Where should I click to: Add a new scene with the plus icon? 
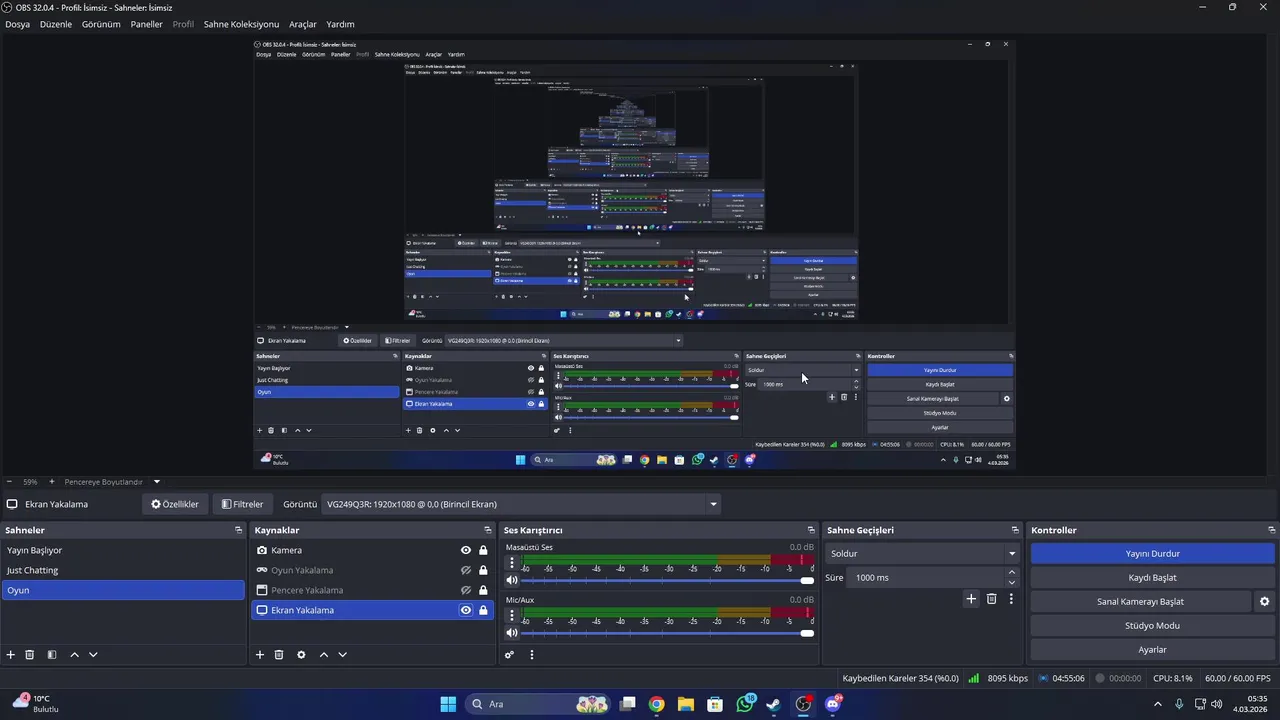pyautogui.click(x=11, y=655)
